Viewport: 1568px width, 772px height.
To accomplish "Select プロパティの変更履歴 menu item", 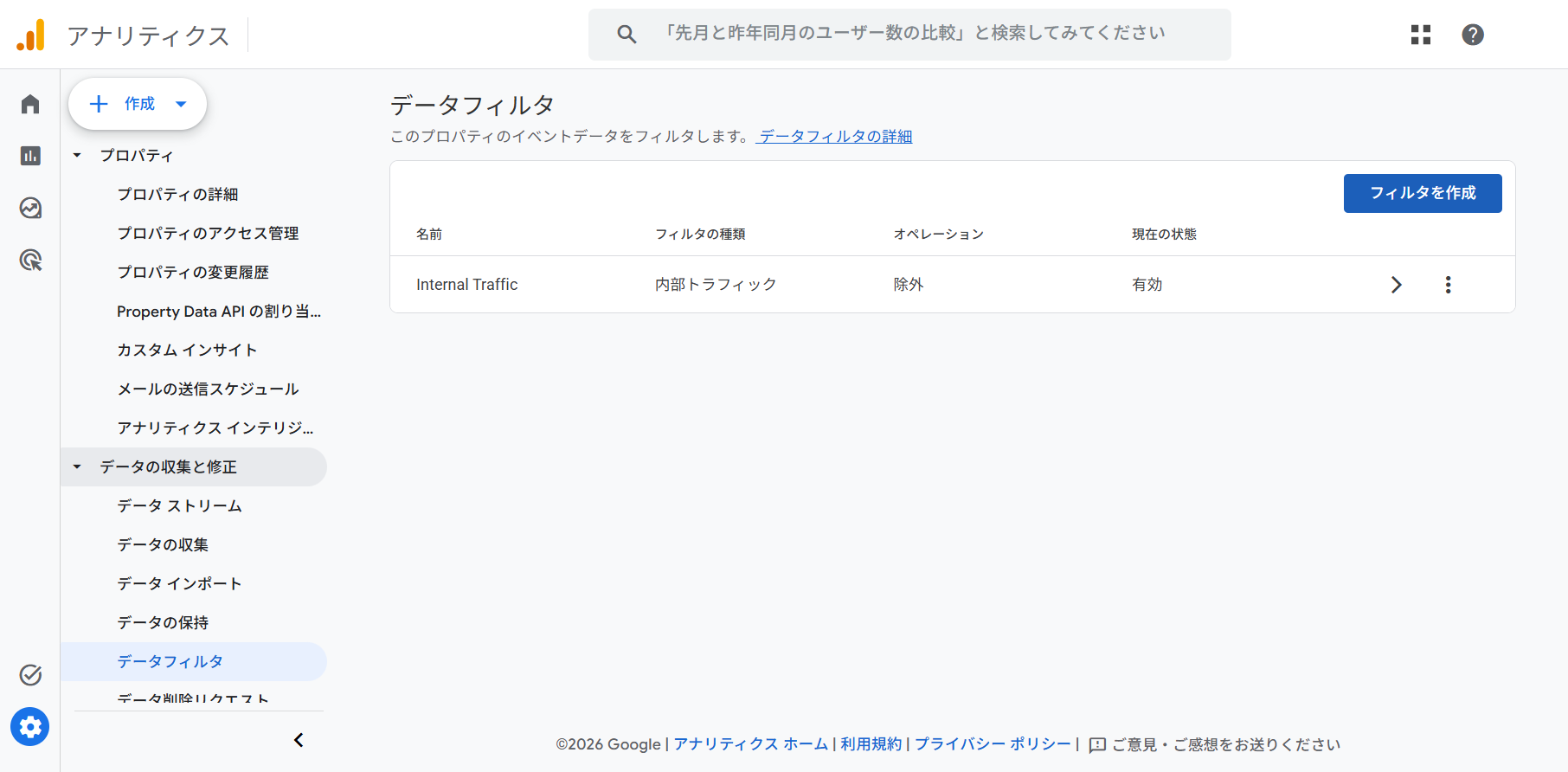I will click(x=193, y=273).
